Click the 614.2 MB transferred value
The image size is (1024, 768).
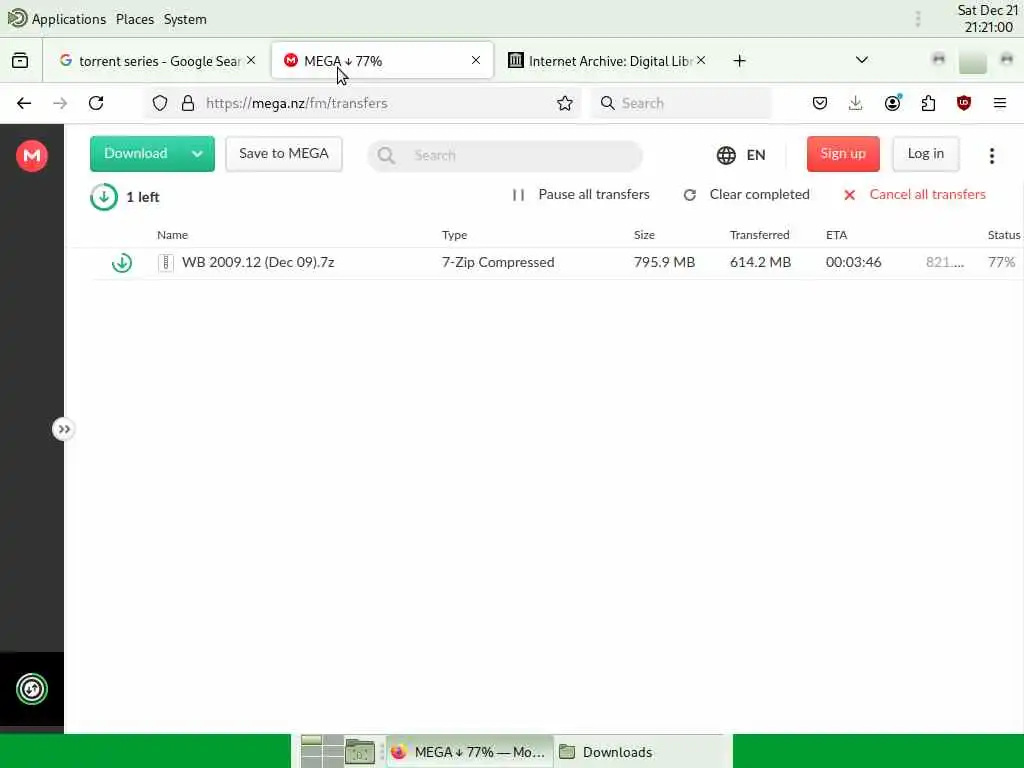(760, 263)
